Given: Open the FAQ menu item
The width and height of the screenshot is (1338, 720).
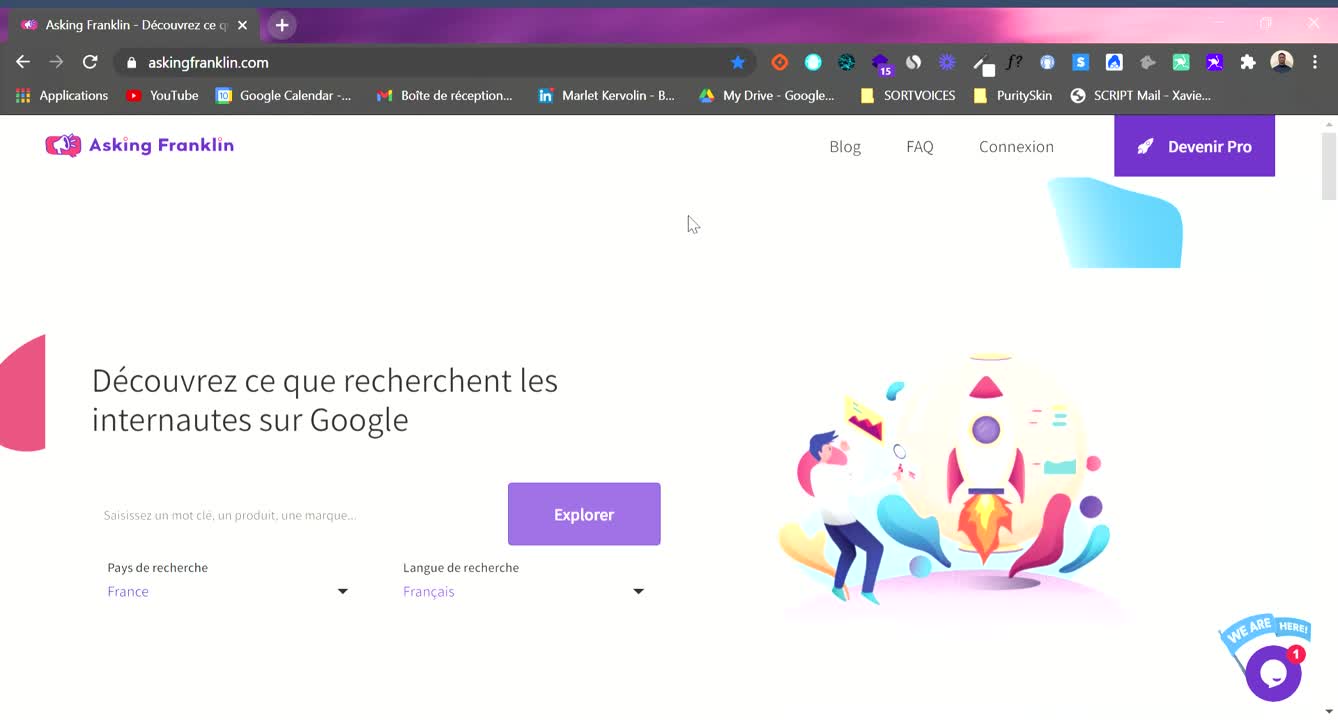Looking at the screenshot, I should pos(919,147).
